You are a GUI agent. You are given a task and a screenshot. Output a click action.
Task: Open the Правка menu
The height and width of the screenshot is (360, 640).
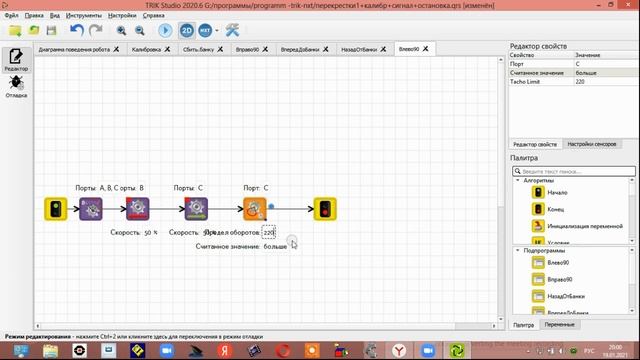pyautogui.click(x=34, y=15)
